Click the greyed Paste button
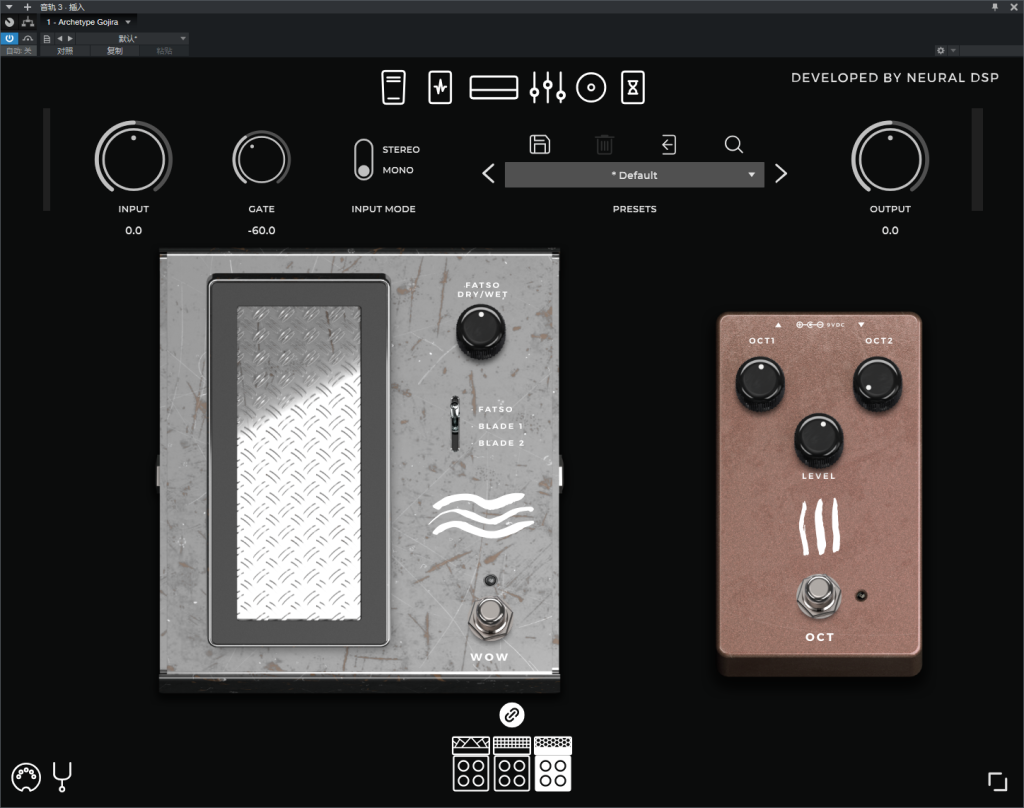Viewport: 1024px width, 808px height. [164, 50]
